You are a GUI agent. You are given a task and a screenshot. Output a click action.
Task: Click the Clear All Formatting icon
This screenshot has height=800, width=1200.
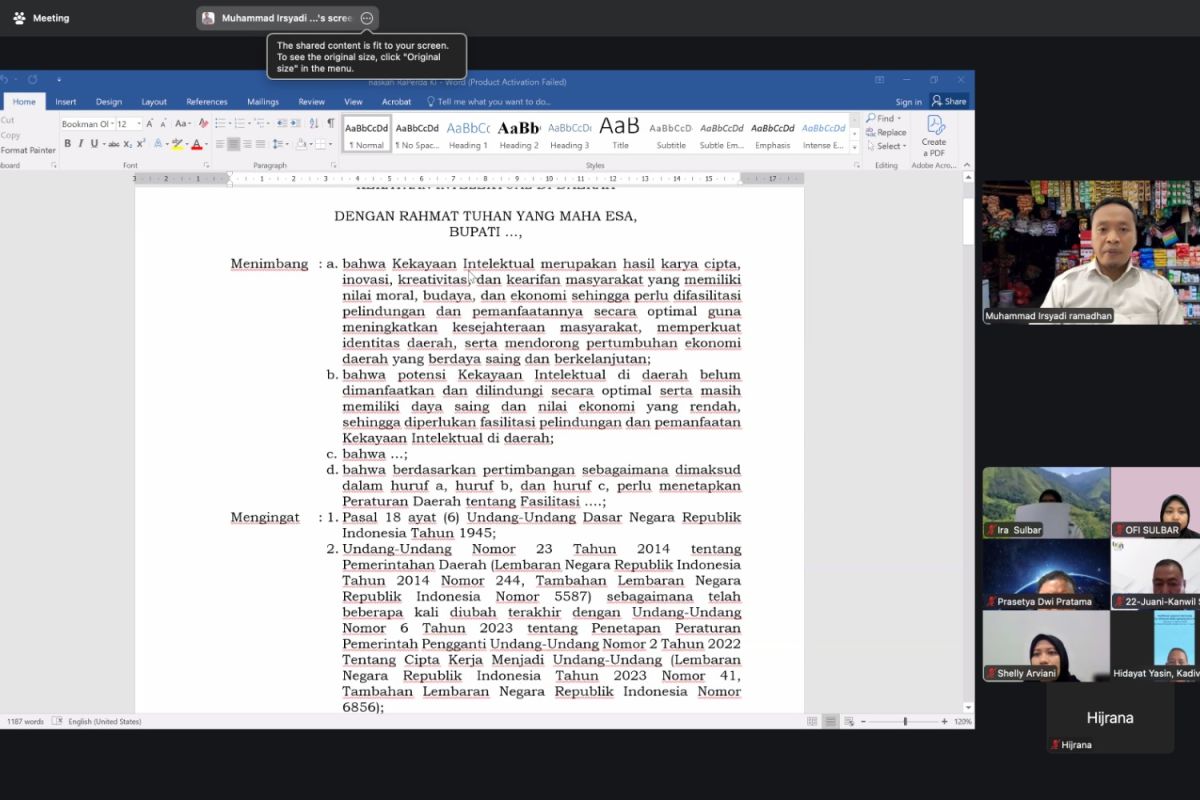[203, 123]
